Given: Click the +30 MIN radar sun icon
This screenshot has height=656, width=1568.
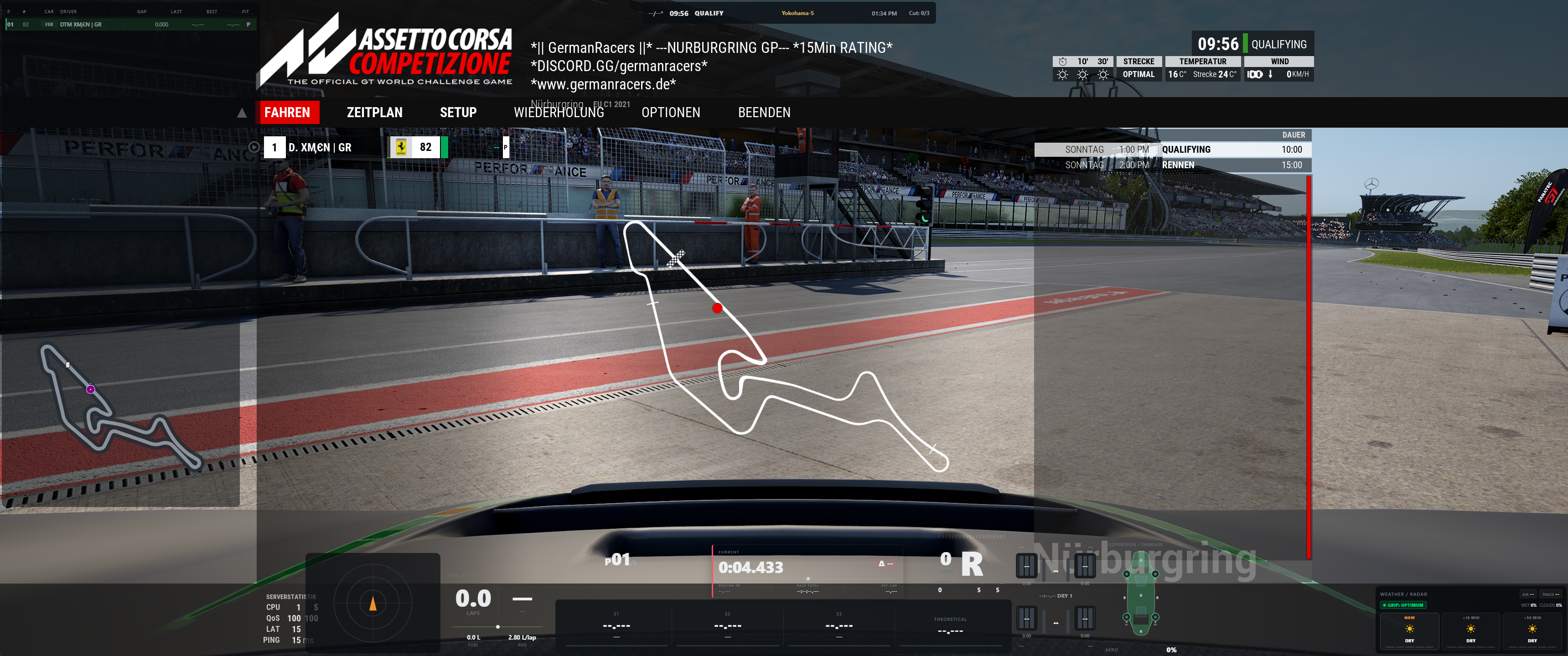Looking at the screenshot, I should (1532, 629).
